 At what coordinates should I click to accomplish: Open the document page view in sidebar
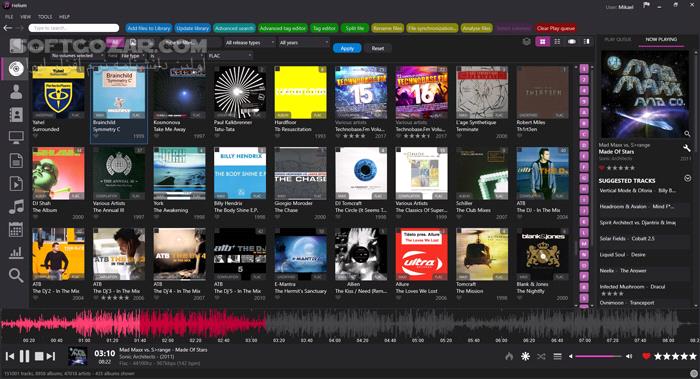16,161
